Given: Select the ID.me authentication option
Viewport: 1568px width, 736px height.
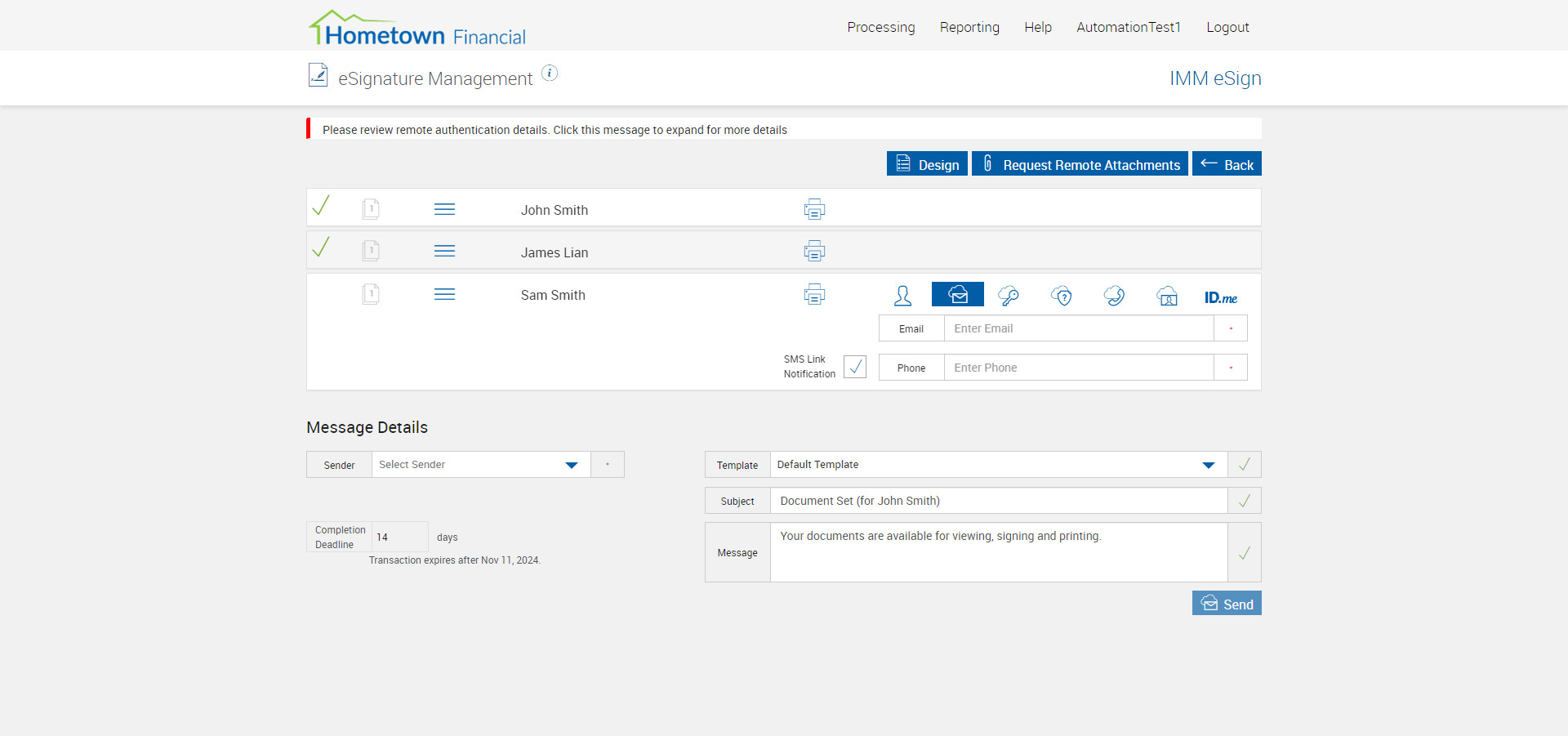Looking at the screenshot, I should [x=1220, y=297].
